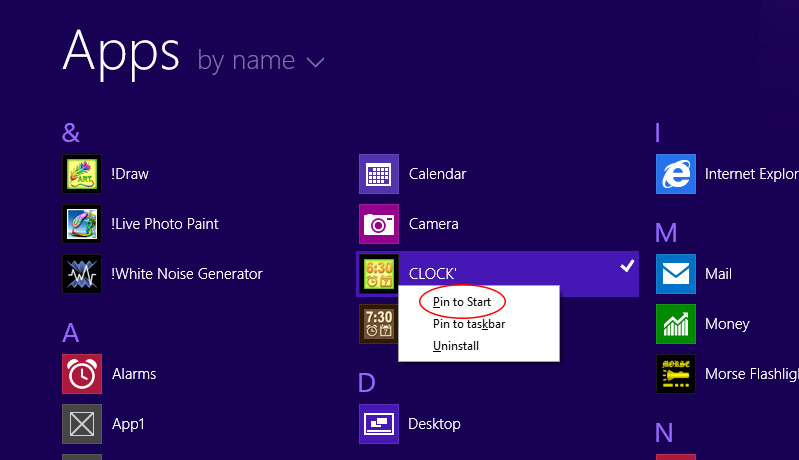The image size is (799, 460).
Task: Click the '!White Noise Generator' label
Action: tap(187, 274)
